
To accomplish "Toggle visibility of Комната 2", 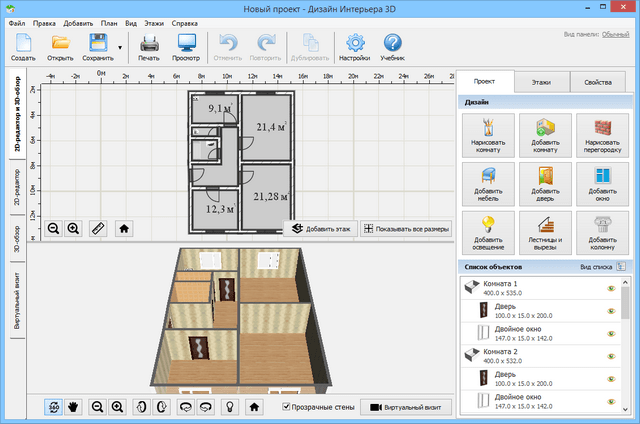I will coord(611,357).
